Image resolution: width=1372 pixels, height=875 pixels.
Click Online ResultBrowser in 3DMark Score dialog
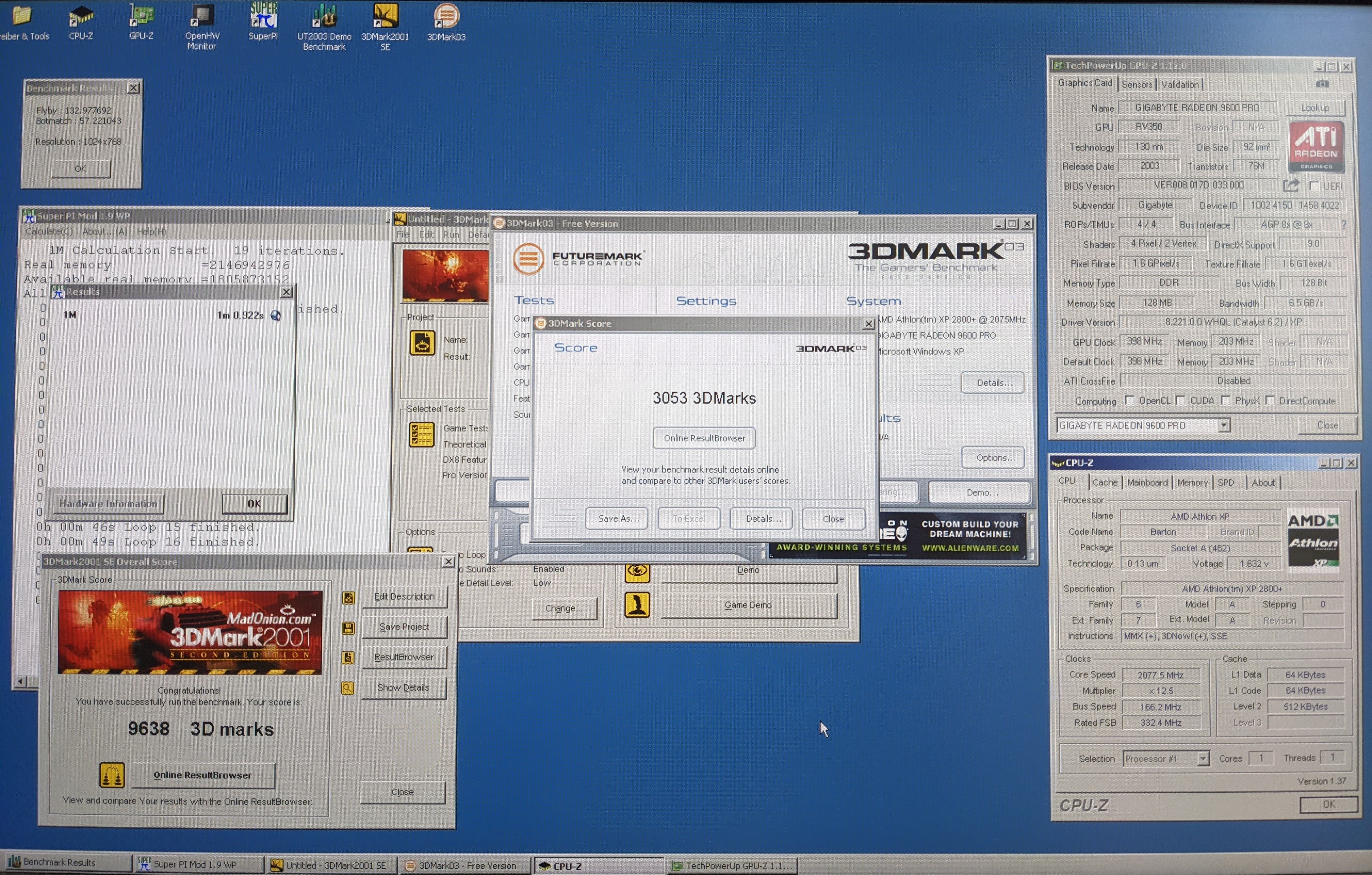(x=704, y=438)
